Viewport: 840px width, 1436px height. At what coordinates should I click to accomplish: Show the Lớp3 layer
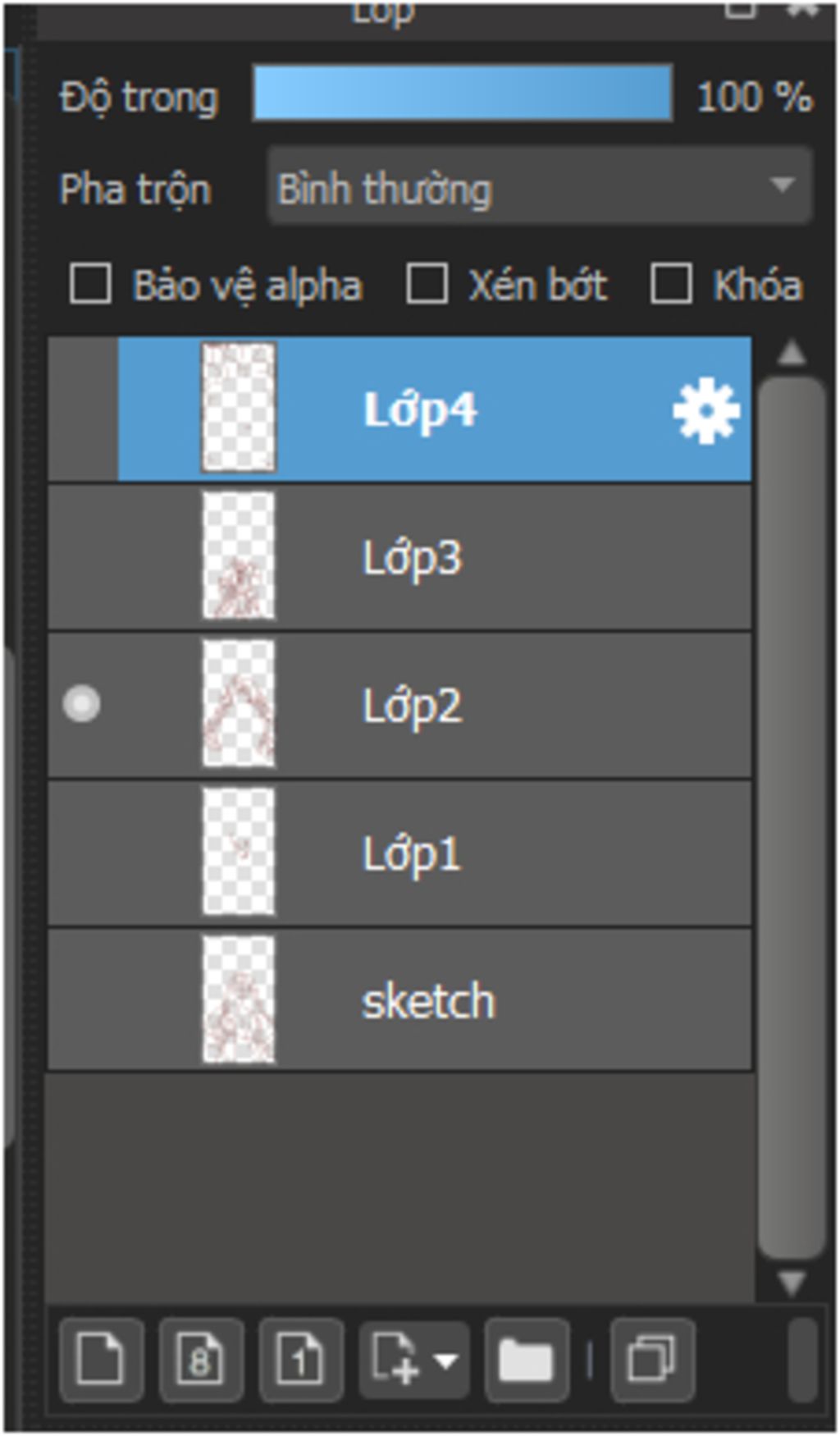(x=82, y=556)
